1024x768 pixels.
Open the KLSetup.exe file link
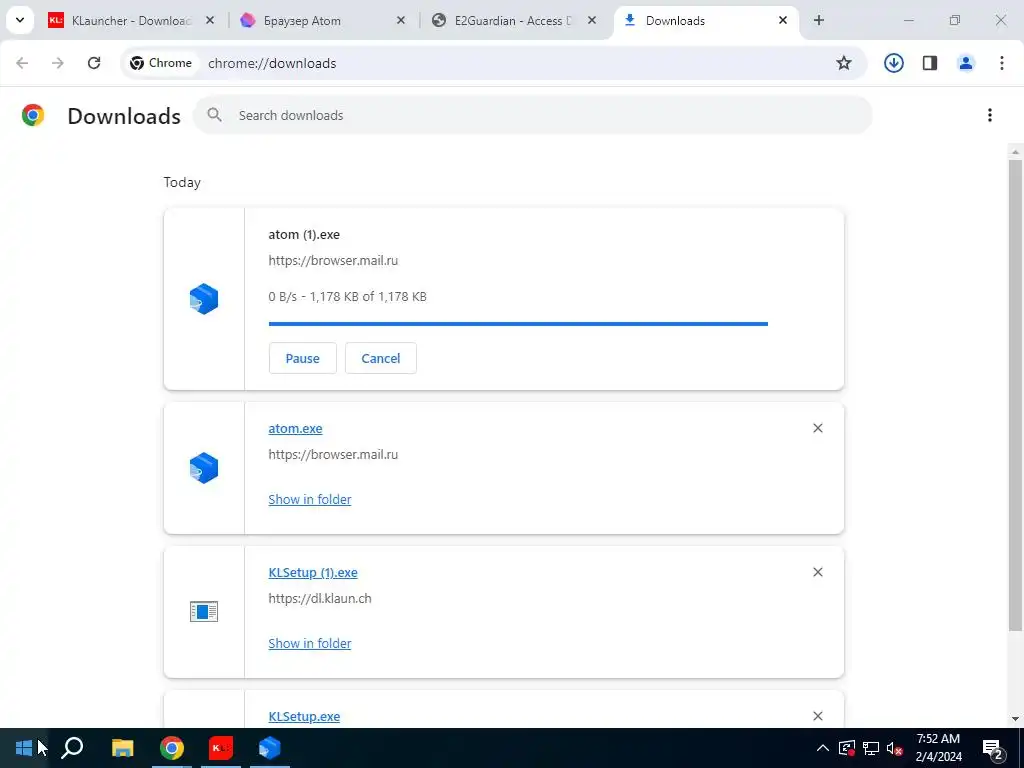coord(304,716)
